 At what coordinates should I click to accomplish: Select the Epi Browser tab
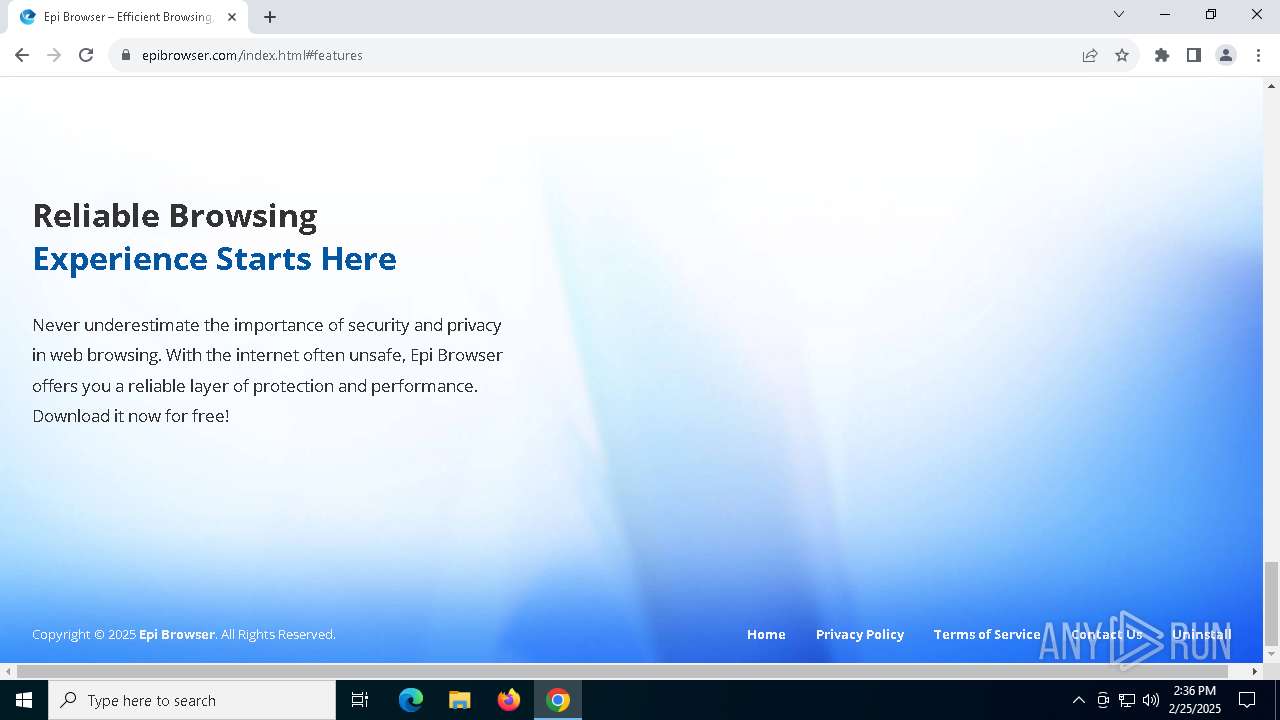coord(128,17)
